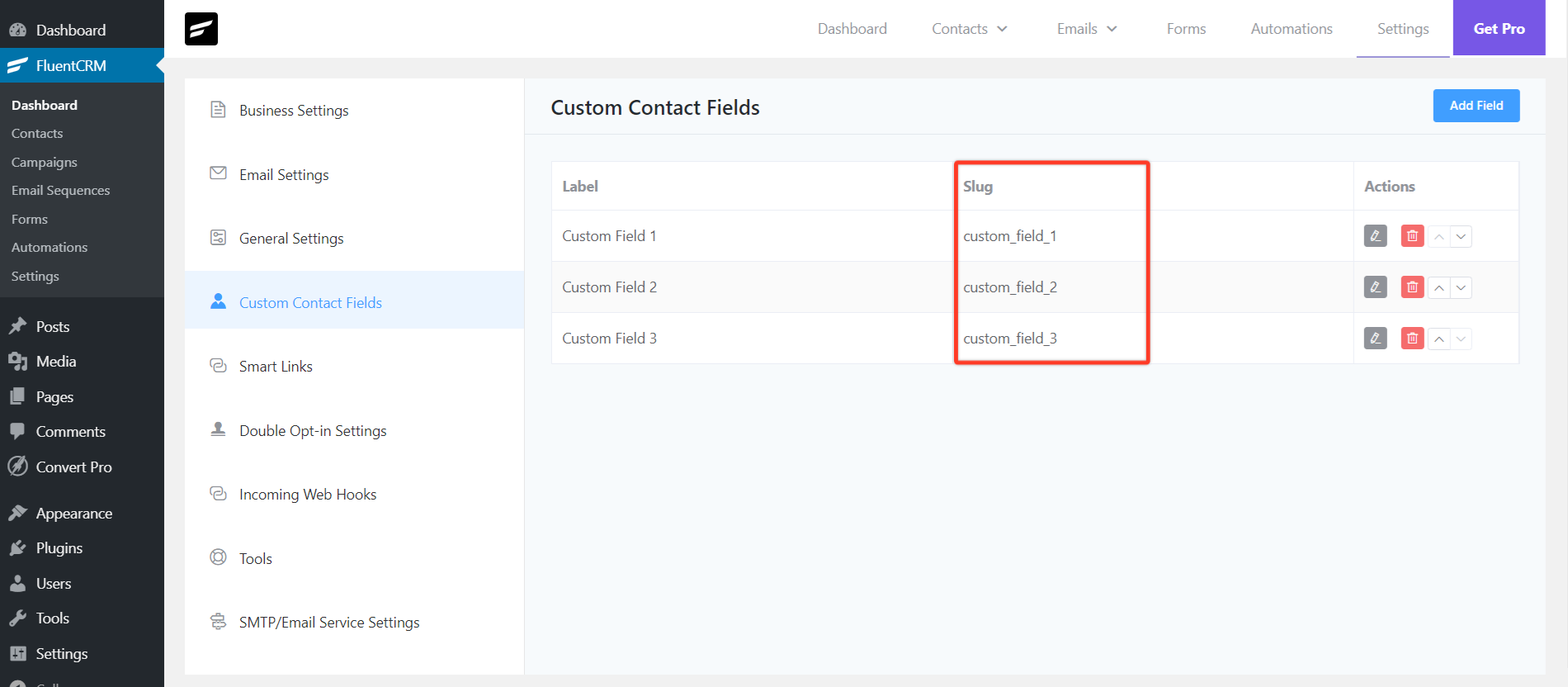Edit Custom Field 2 with pencil icon

[1375, 287]
